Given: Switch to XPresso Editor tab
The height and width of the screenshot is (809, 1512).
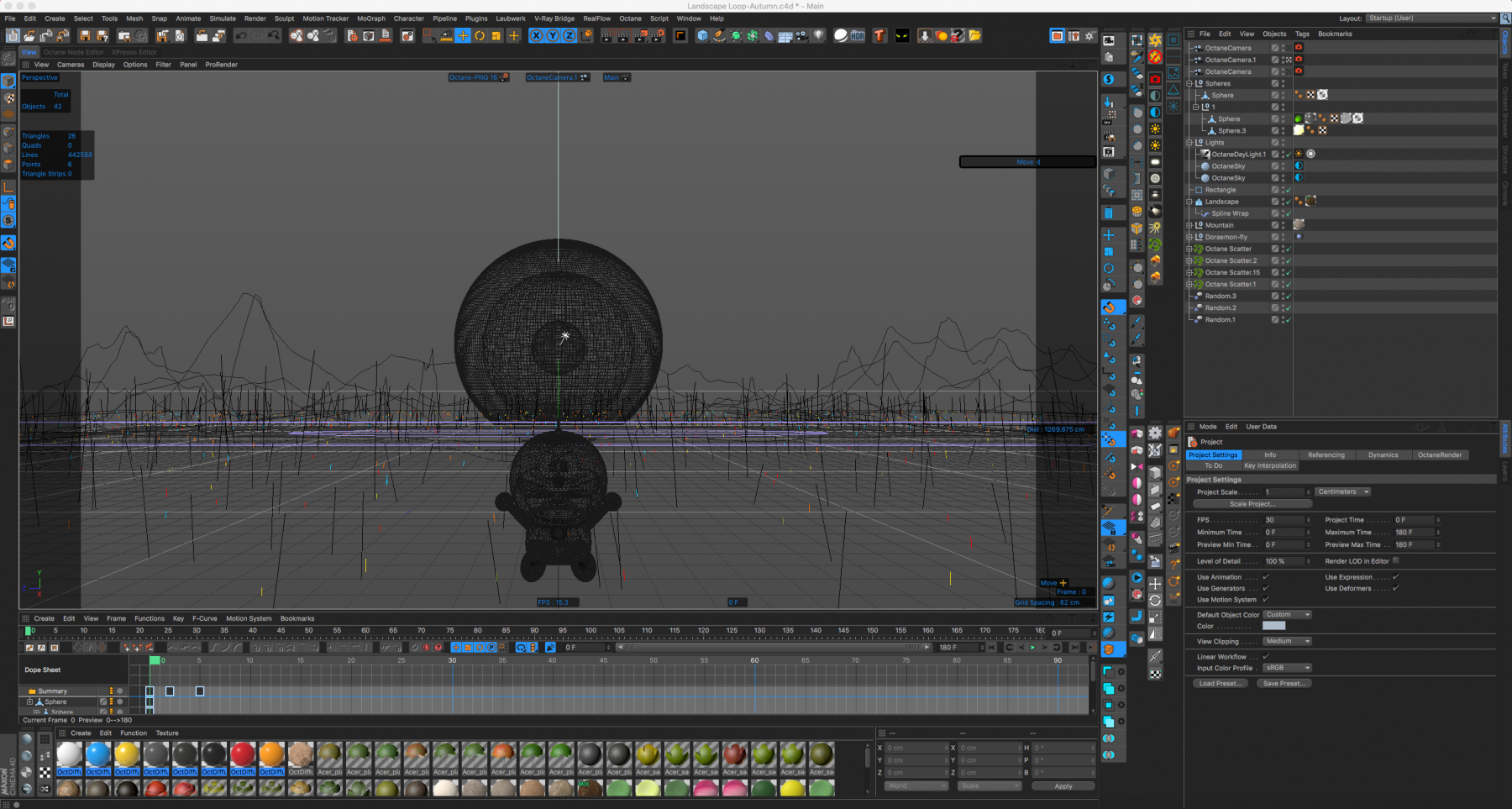Looking at the screenshot, I should (134, 52).
